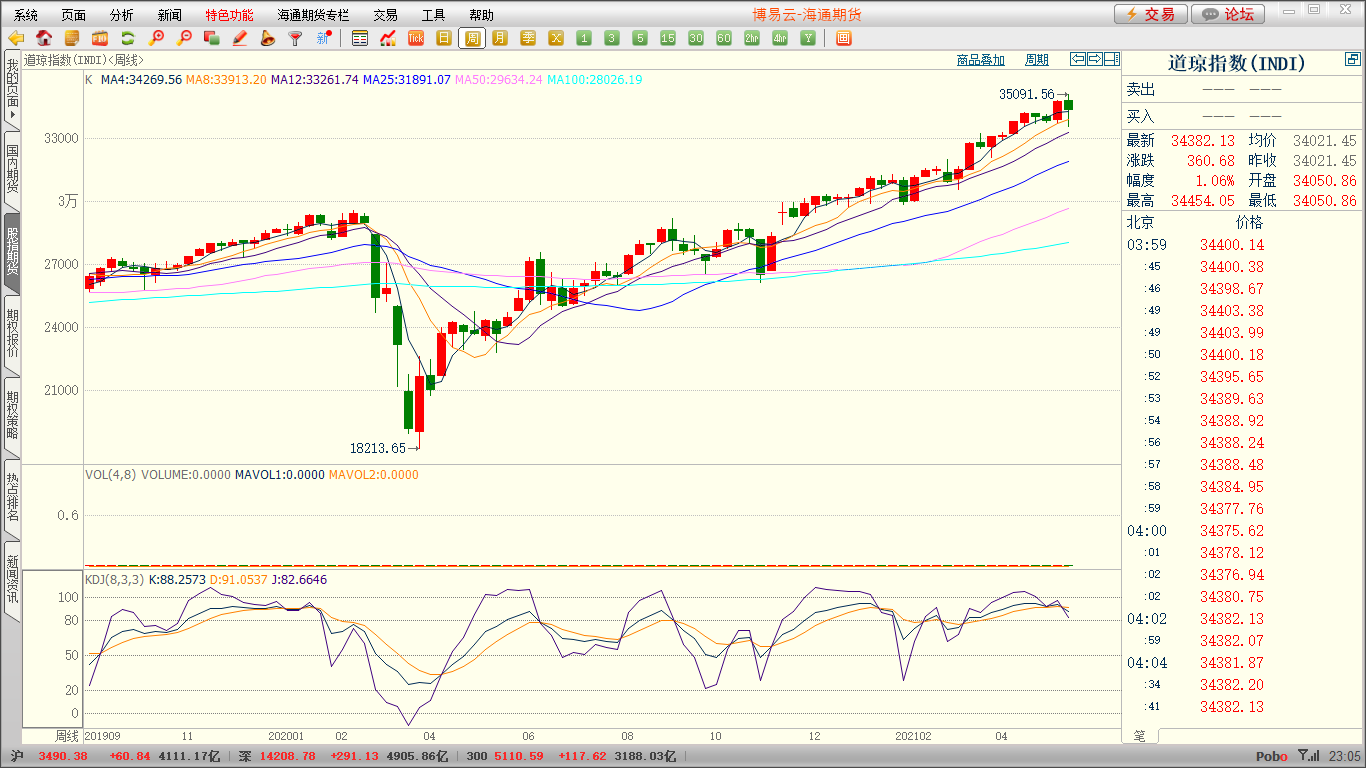Expand the 我的页面 sidebar tab

[12, 89]
